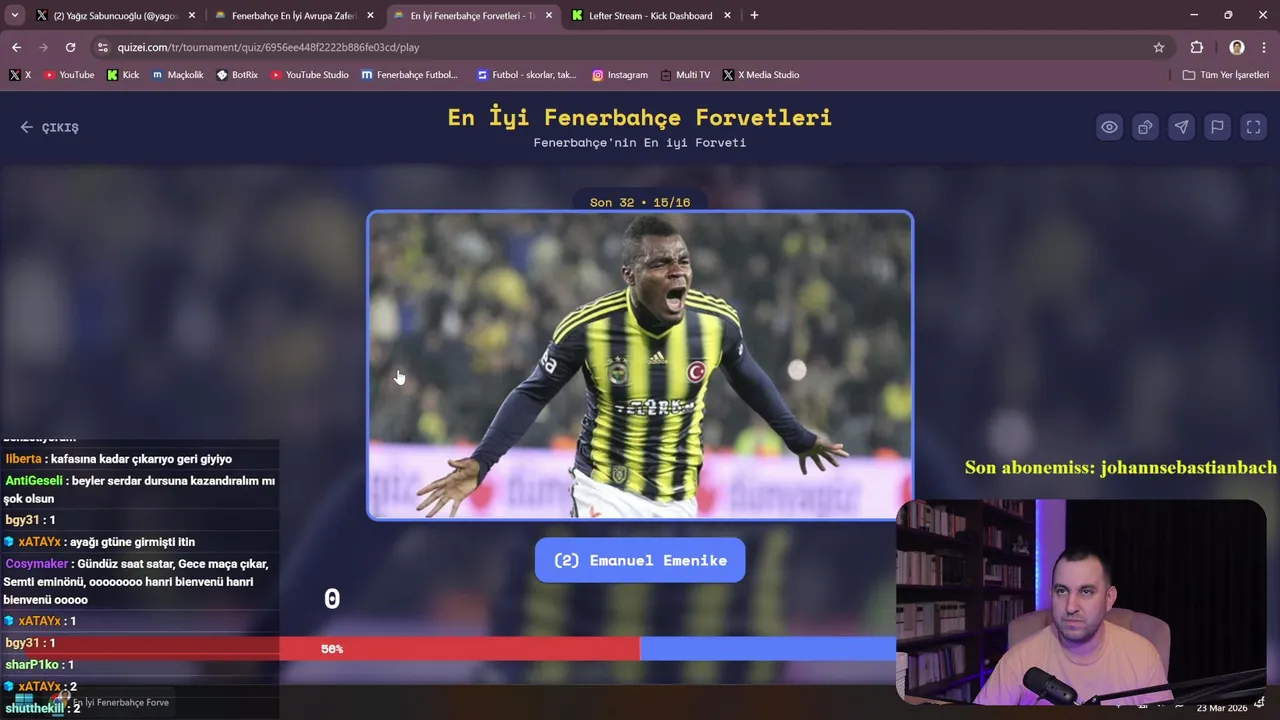Viewport: 1280px width, 720px height.
Task: Go back with browser back arrow
Action: (x=16, y=47)
